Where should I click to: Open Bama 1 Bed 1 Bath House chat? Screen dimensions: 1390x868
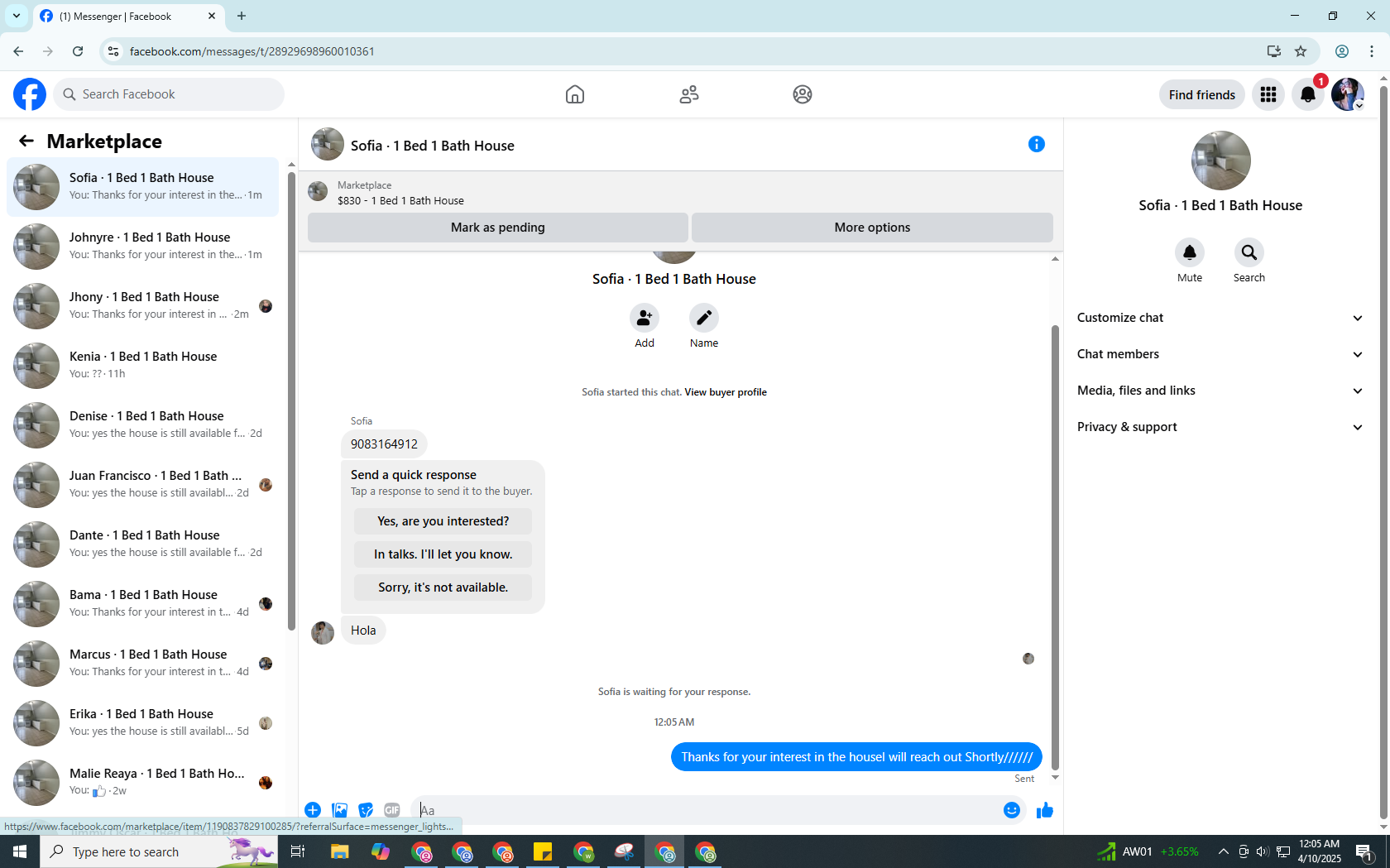[143, 603]
